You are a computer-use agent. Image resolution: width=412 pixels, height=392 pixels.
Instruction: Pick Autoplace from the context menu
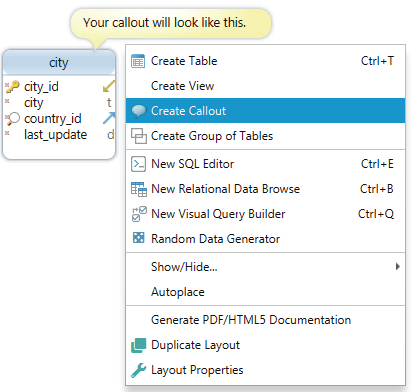tap(266, 292)
